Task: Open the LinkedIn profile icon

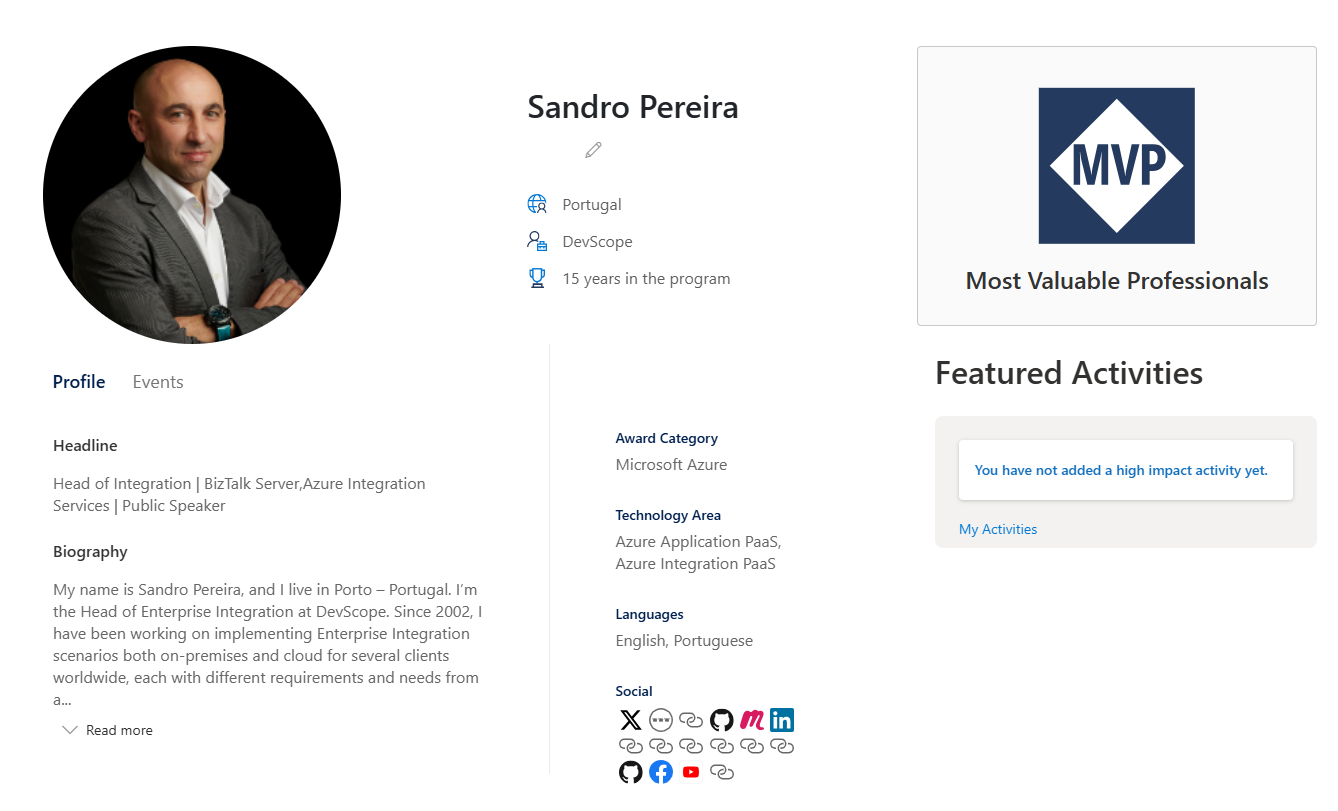Action: [x=782, y=720]
